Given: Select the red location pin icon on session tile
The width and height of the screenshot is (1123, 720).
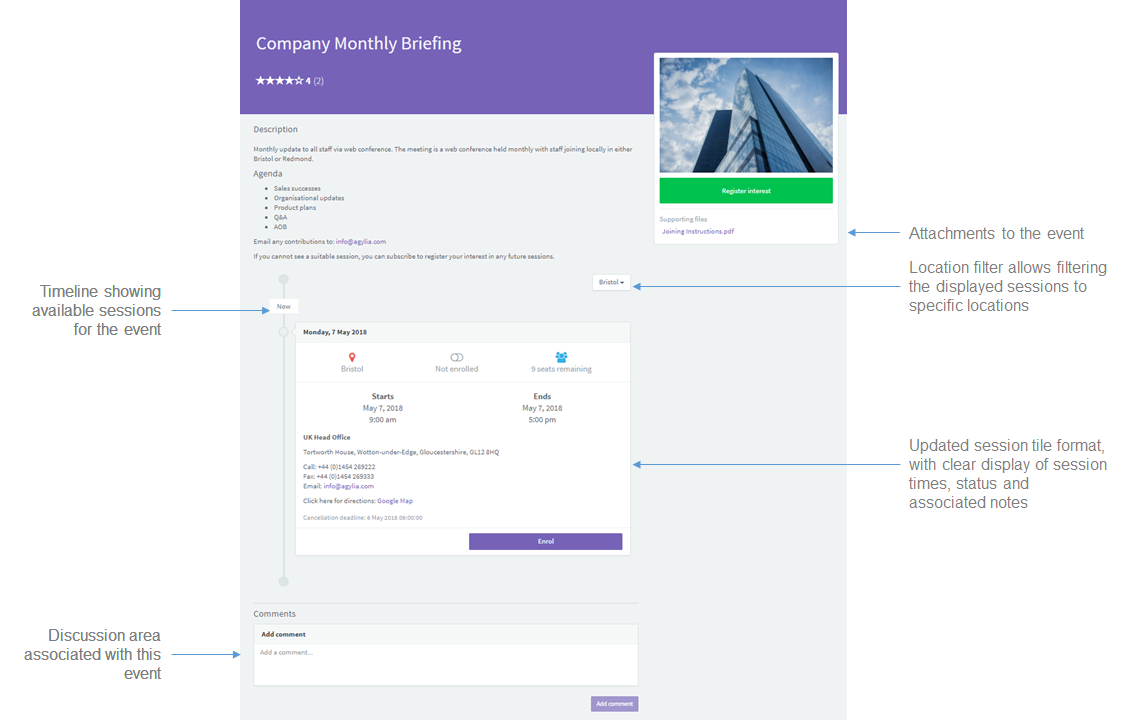Looking at the screenshot, I should pyautogui.click(x=352, y=355).
